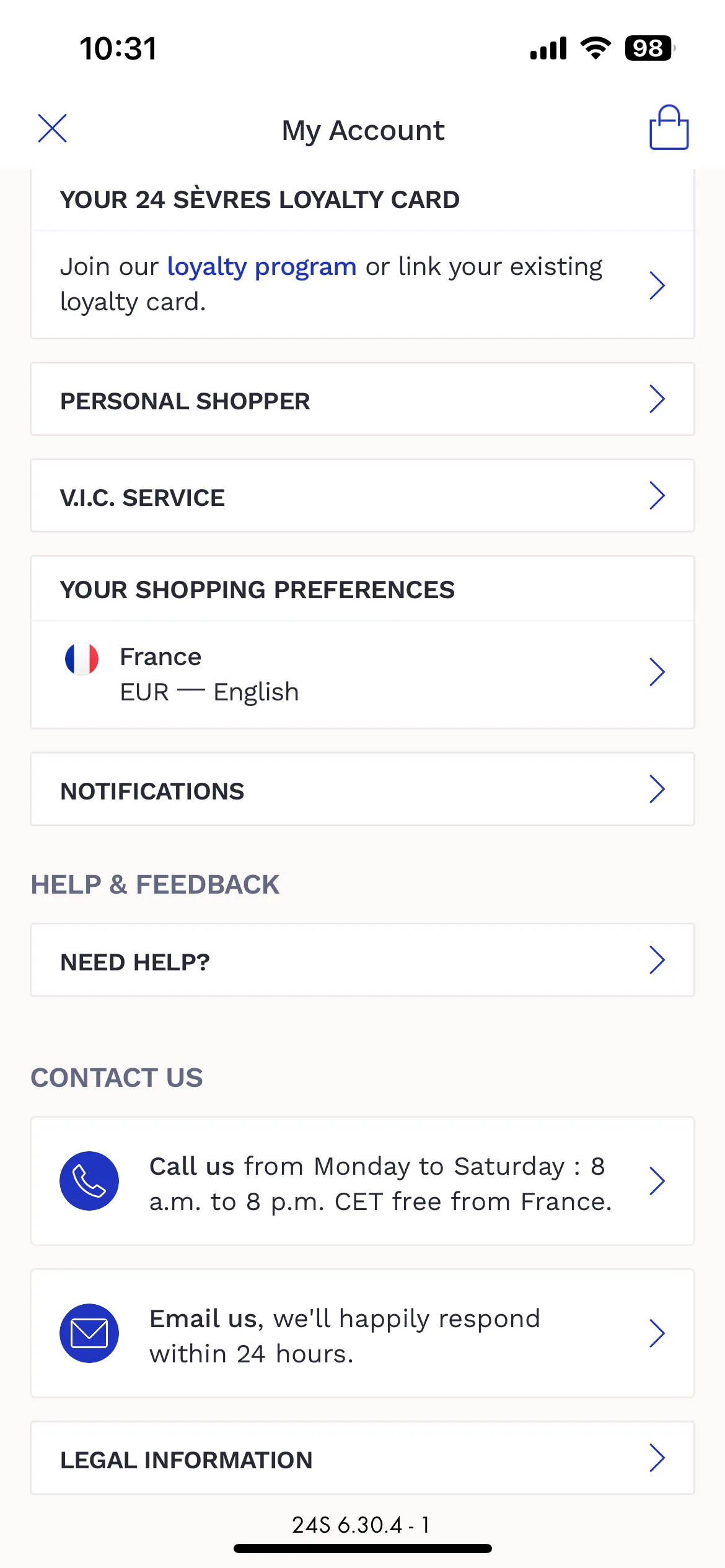Tap the 10:31 clock in the status bar

pyautogui.click(x=118, y=48)
